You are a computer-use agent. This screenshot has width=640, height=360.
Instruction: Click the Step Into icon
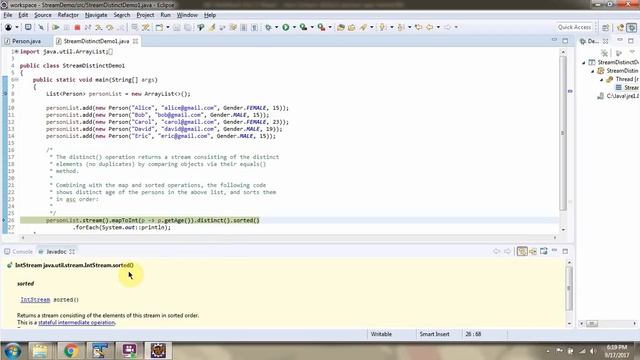click(98, 27)
